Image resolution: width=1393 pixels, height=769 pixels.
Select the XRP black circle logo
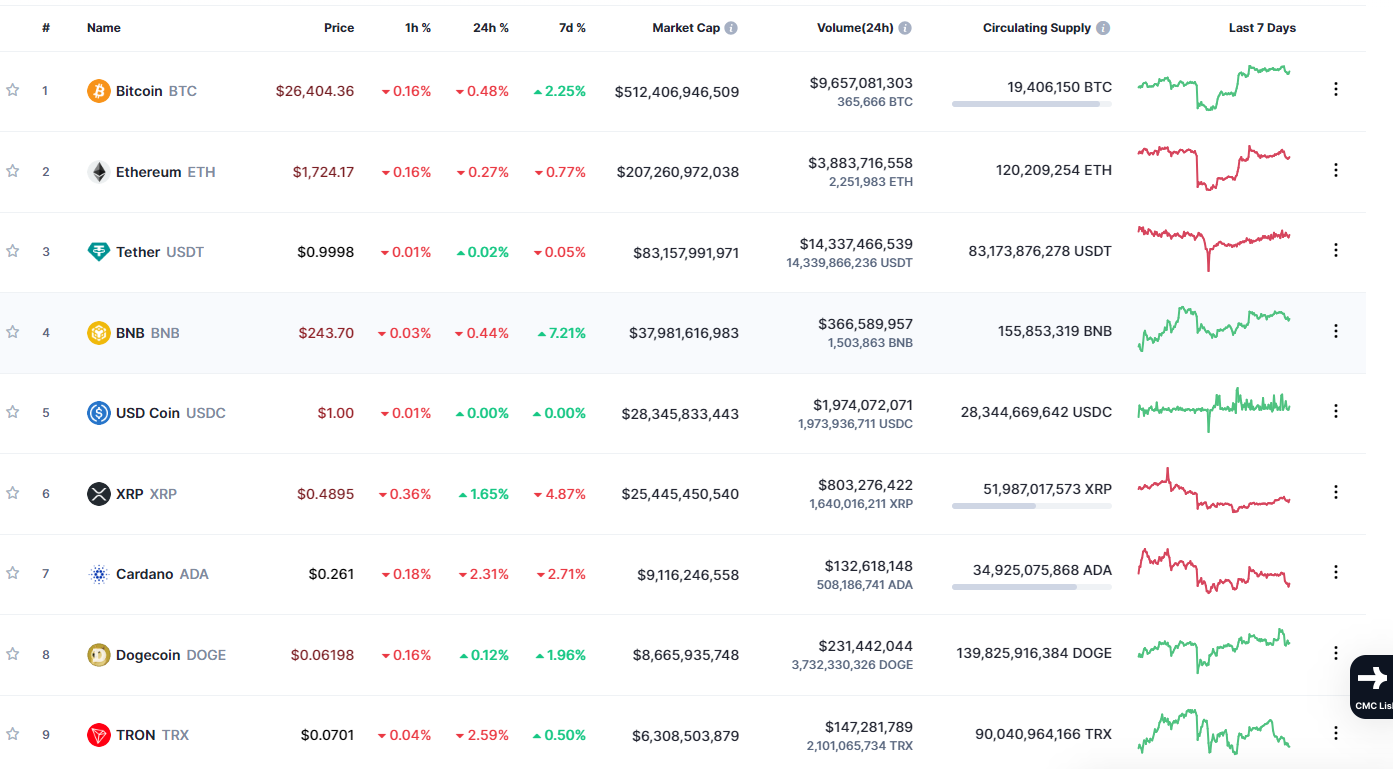click(97, 493)
